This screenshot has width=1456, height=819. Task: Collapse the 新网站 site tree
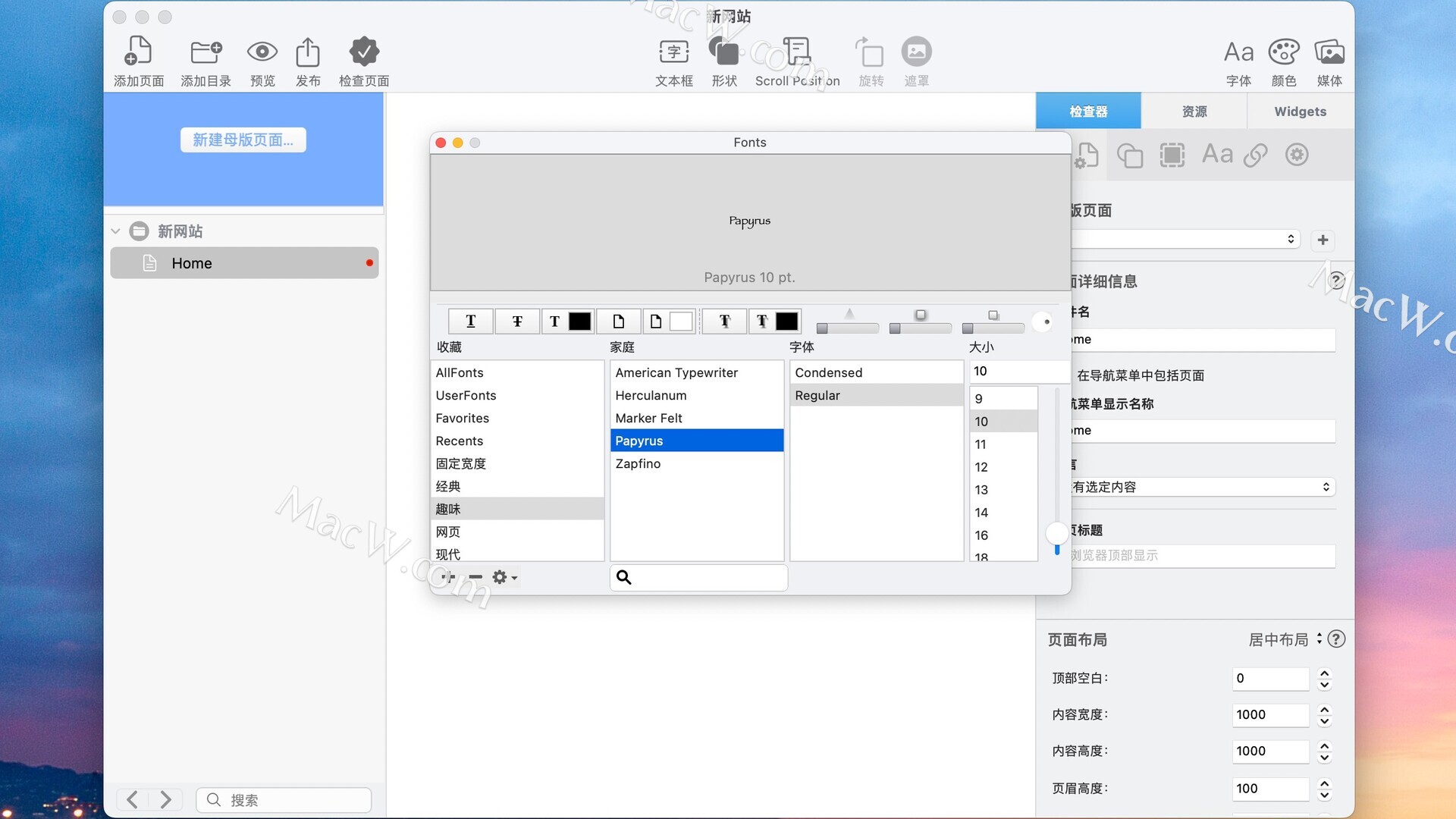point(115,231)
